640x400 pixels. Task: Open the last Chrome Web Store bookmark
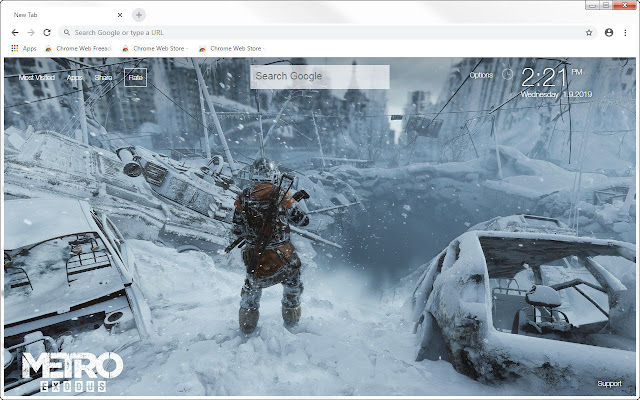click(x=232, y=48)
